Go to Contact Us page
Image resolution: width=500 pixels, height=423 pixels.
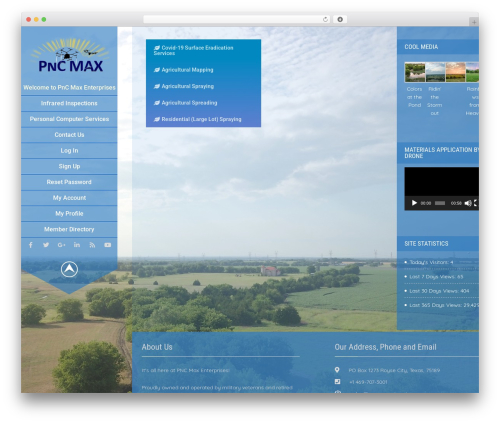pos(69,135)
